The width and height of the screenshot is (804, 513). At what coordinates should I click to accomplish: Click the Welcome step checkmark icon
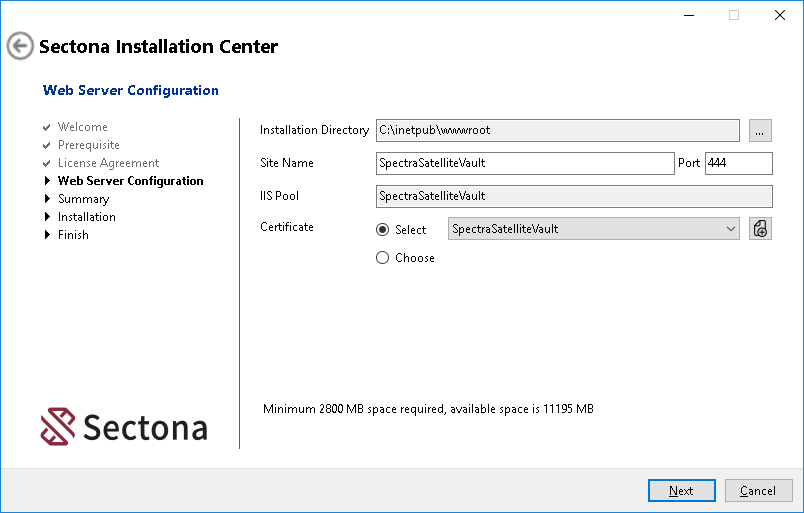47,127
